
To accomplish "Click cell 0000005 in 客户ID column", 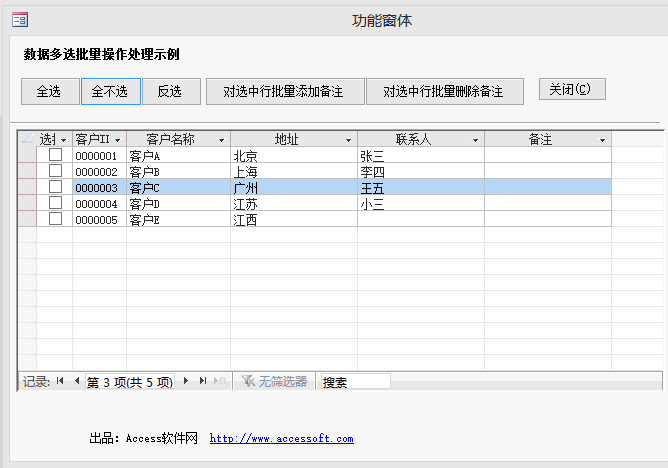I will (x=99, y=218).
